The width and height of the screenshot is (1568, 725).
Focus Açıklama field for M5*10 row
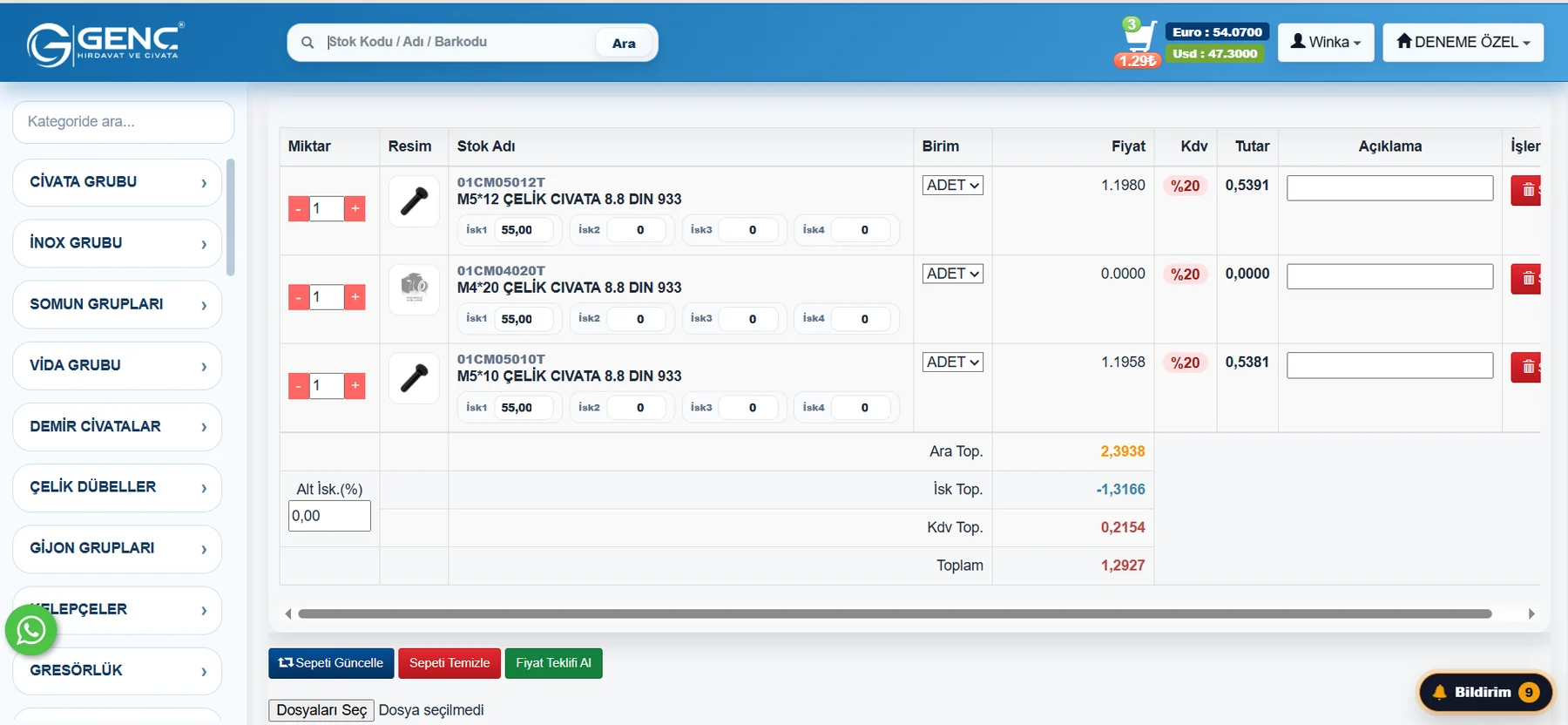coord(1389,365)
